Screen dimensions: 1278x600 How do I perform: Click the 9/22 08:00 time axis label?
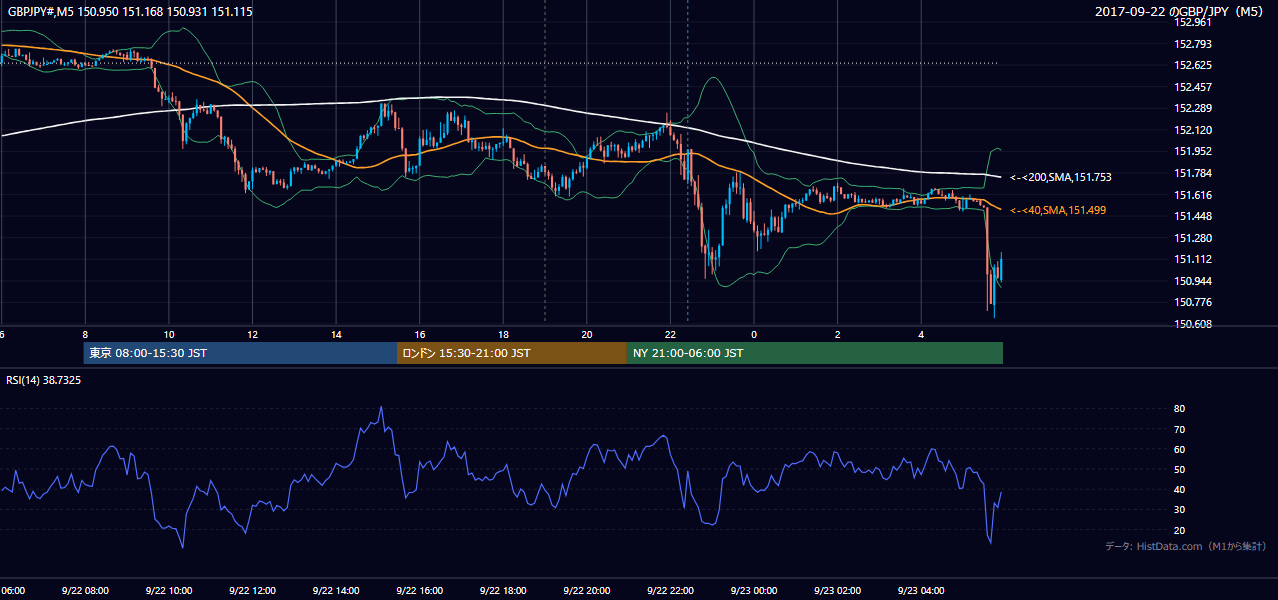(84, 591)
